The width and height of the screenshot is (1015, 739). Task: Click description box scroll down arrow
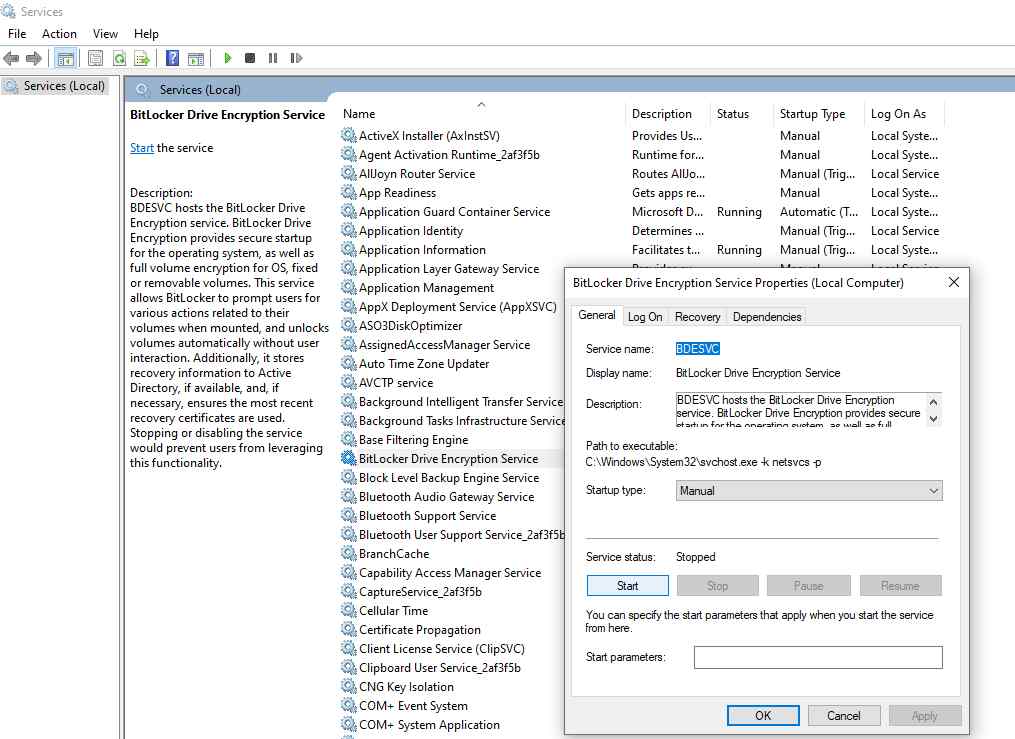(x=933, y=418)
